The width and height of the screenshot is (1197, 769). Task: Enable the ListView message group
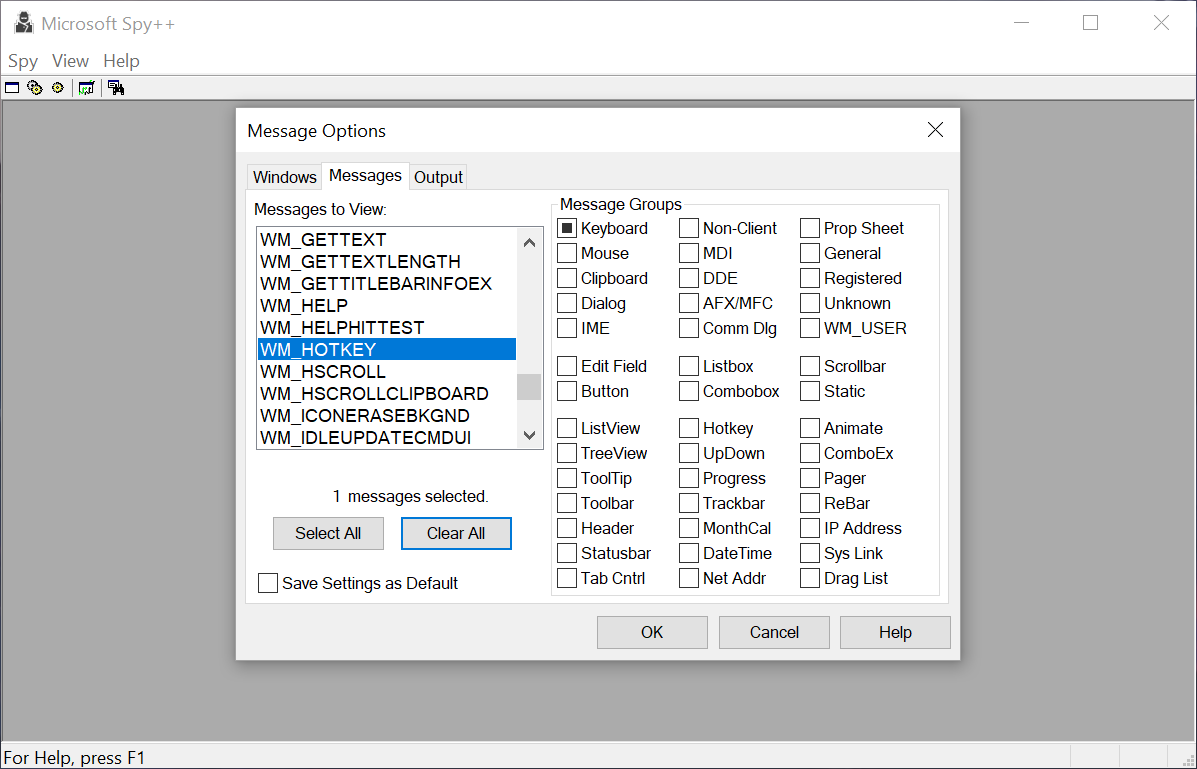[x=567, y=428]
